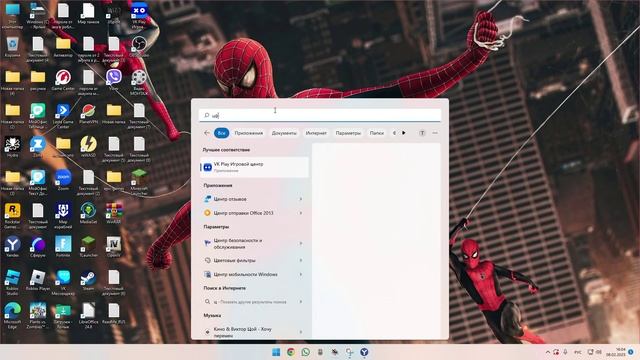Screen dimensions: 640x360
Task: Open Центр отправки Office 2013 result
Action: (x=254, y=213)
